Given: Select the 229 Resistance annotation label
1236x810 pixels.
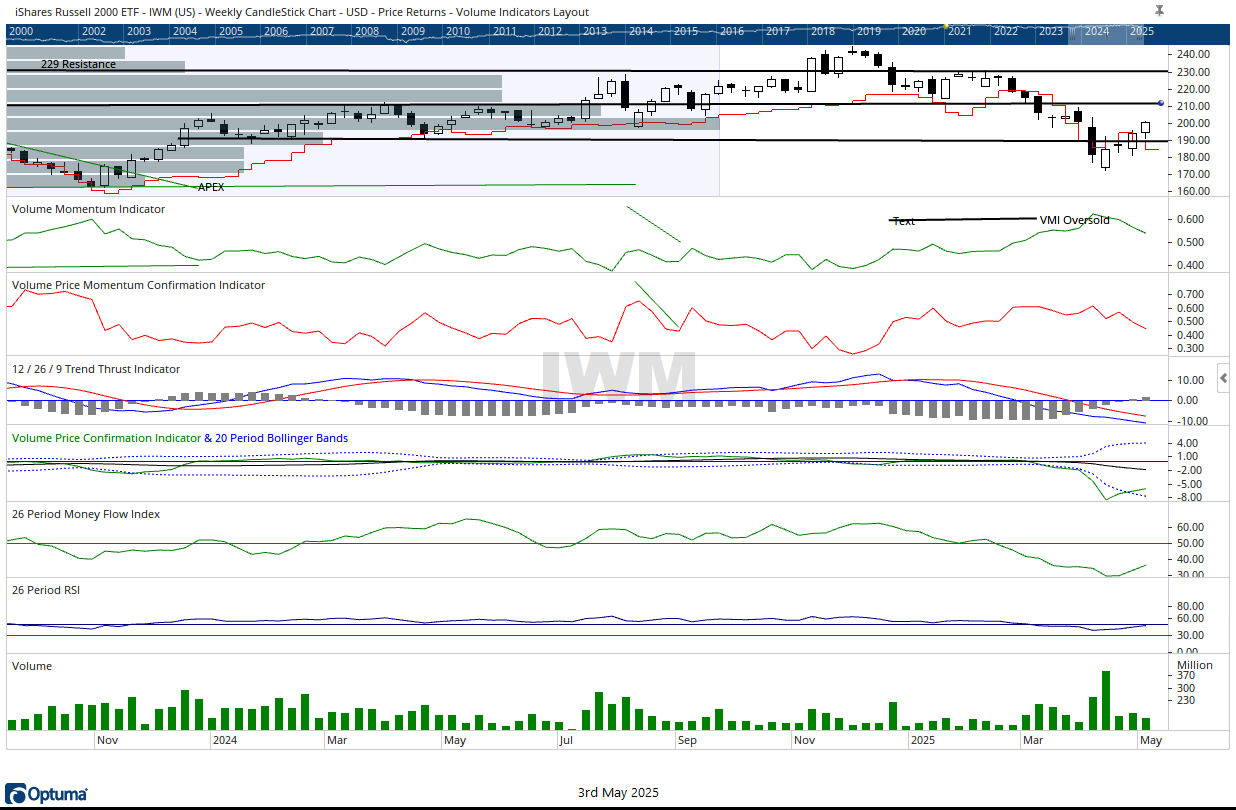Looking at the screenshot, I should pos(78,64).
